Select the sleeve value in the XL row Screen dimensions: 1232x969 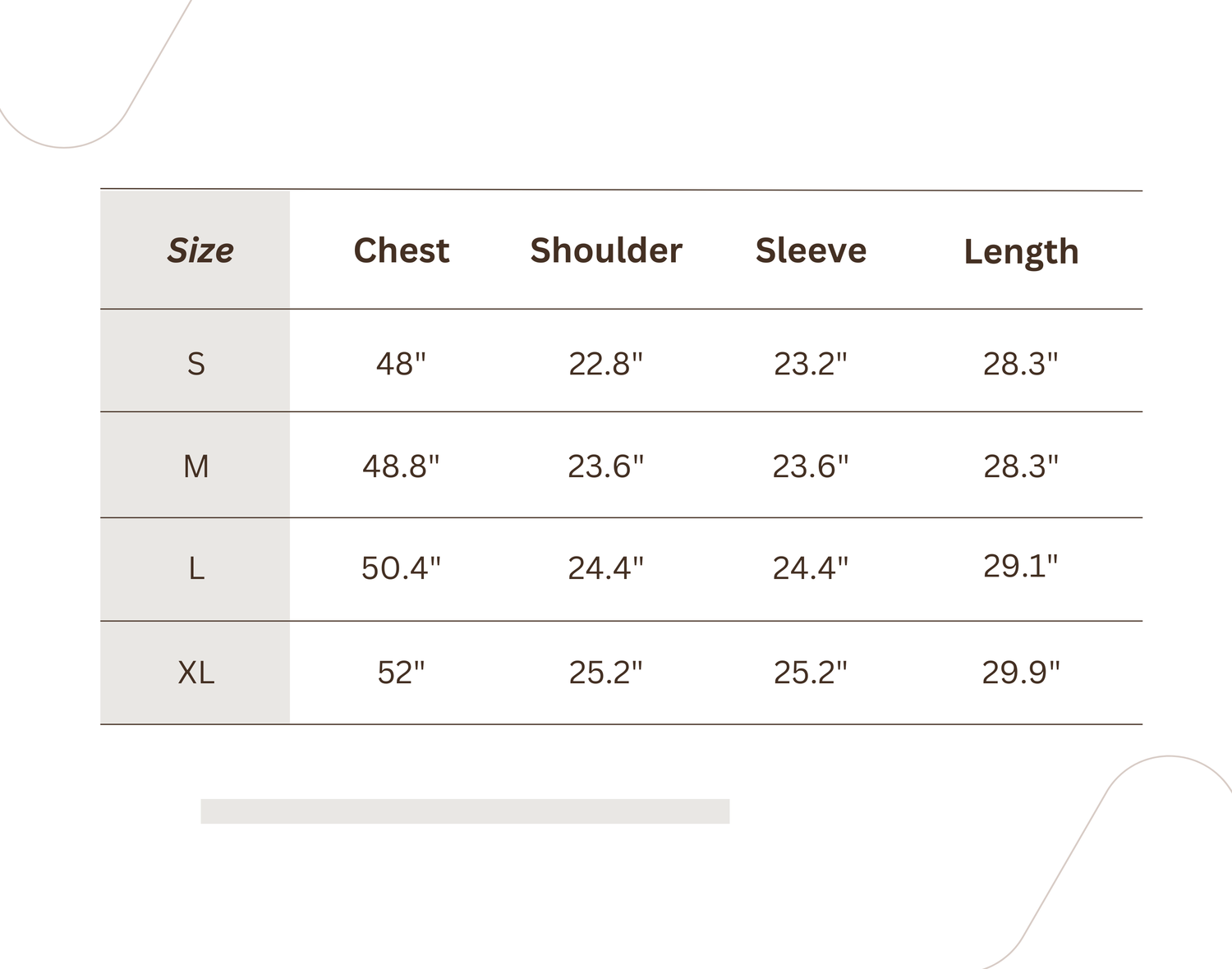point(811,673)
